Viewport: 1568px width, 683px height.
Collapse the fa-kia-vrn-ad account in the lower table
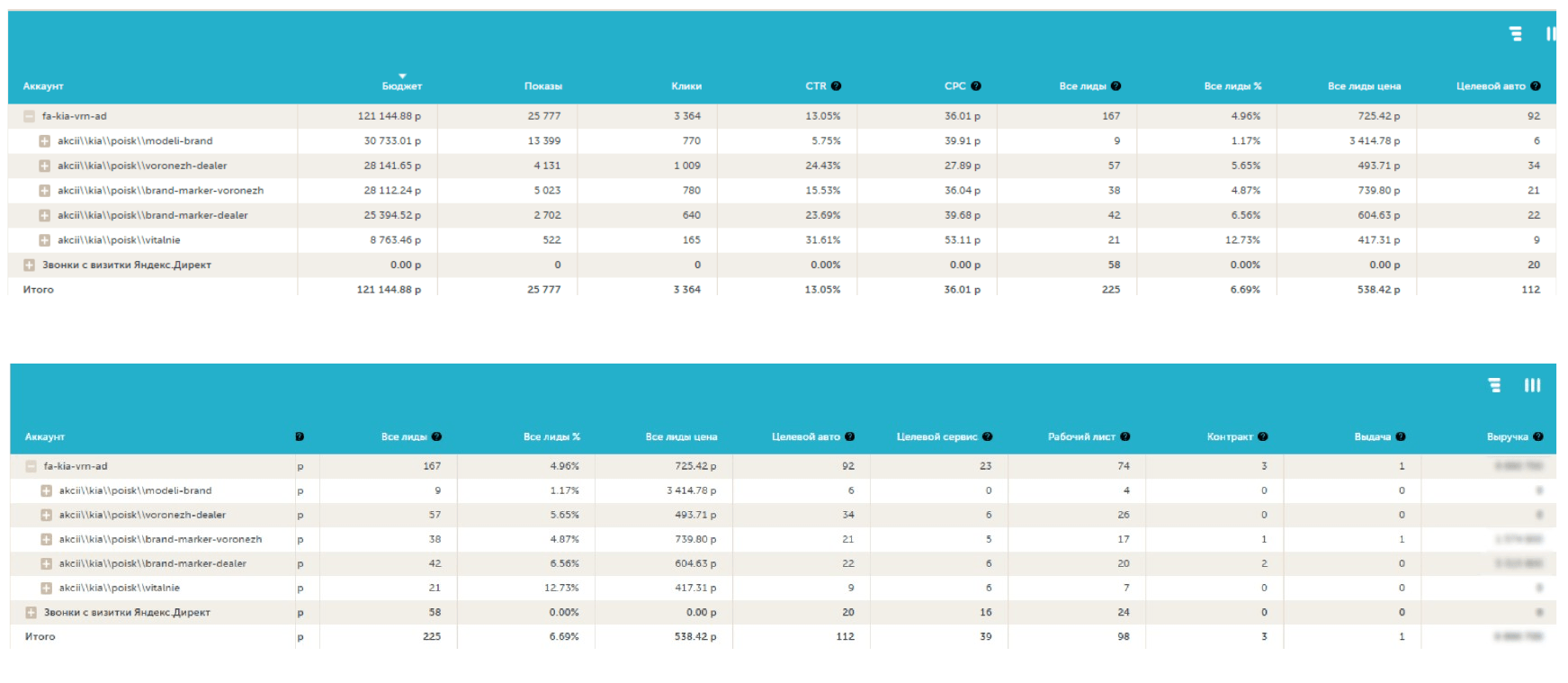click(x=31, y=466)
